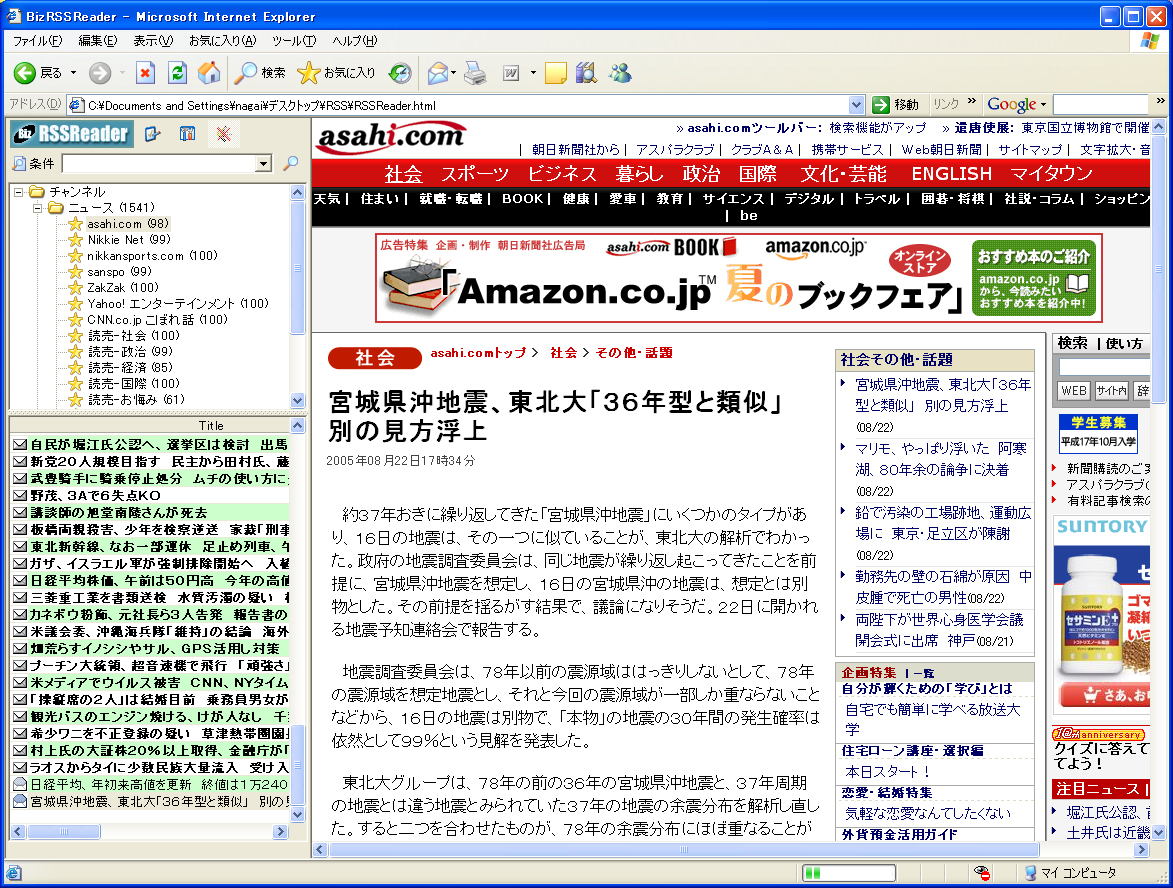1173x888 pixels.
Task: Click the Edit with Word icon
Action: coord(511,73)
